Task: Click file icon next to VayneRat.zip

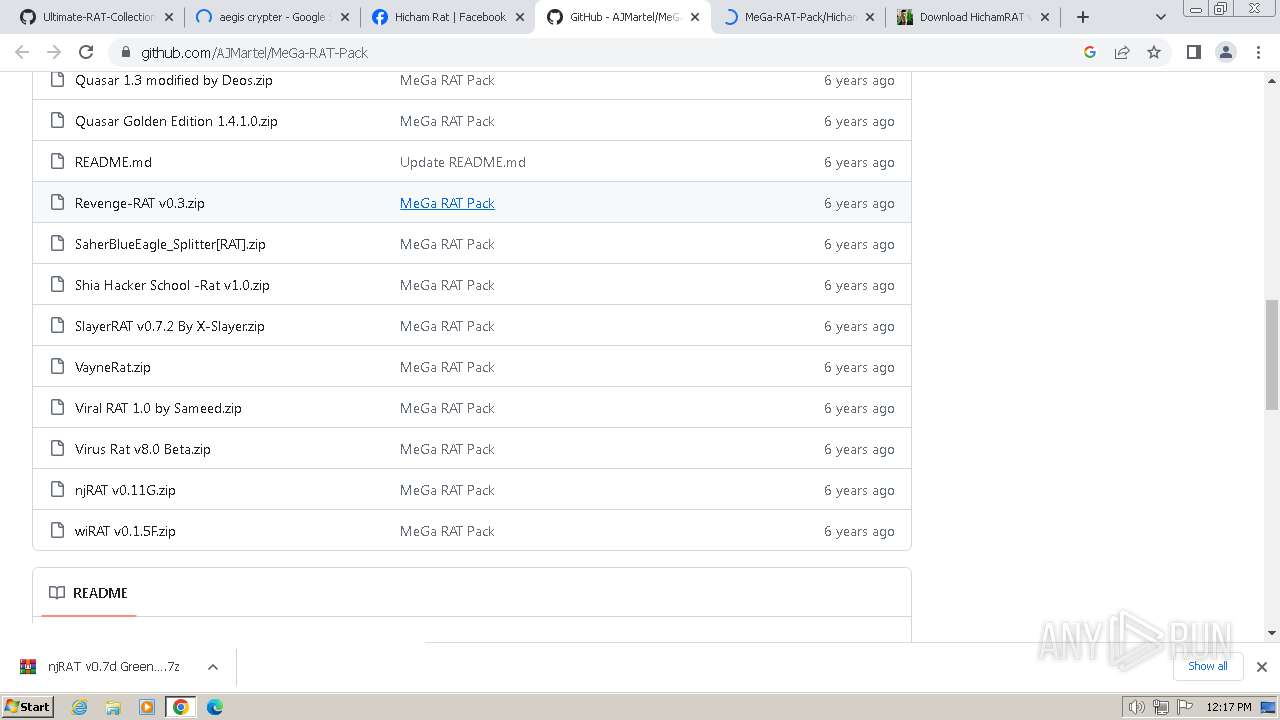Action: tap(57, 367)
